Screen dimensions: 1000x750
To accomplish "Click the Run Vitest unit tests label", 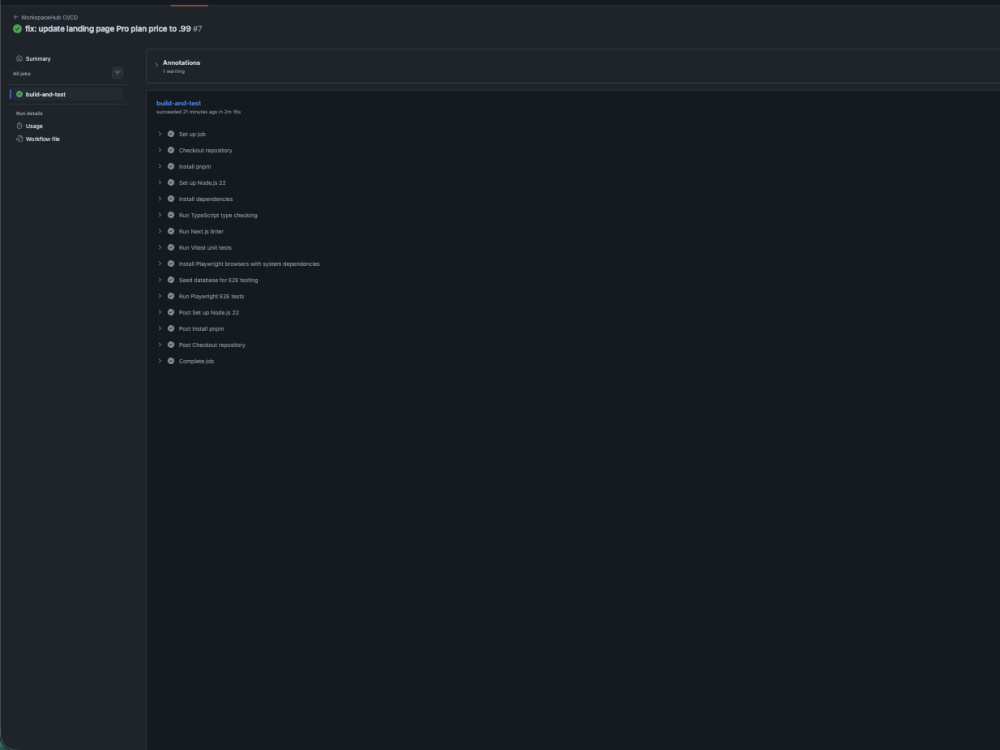I will point(205,248).
